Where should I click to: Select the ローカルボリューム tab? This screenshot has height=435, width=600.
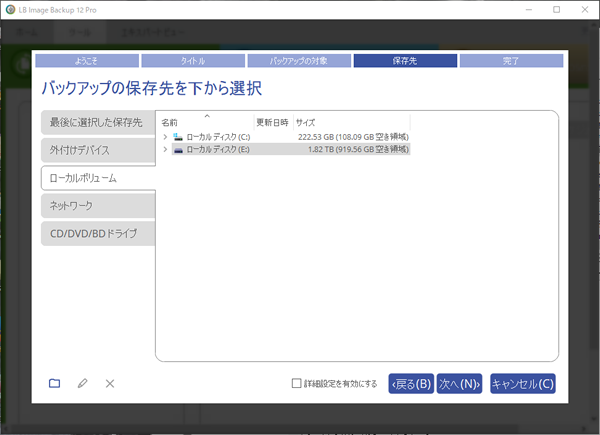tap(98, 178)
